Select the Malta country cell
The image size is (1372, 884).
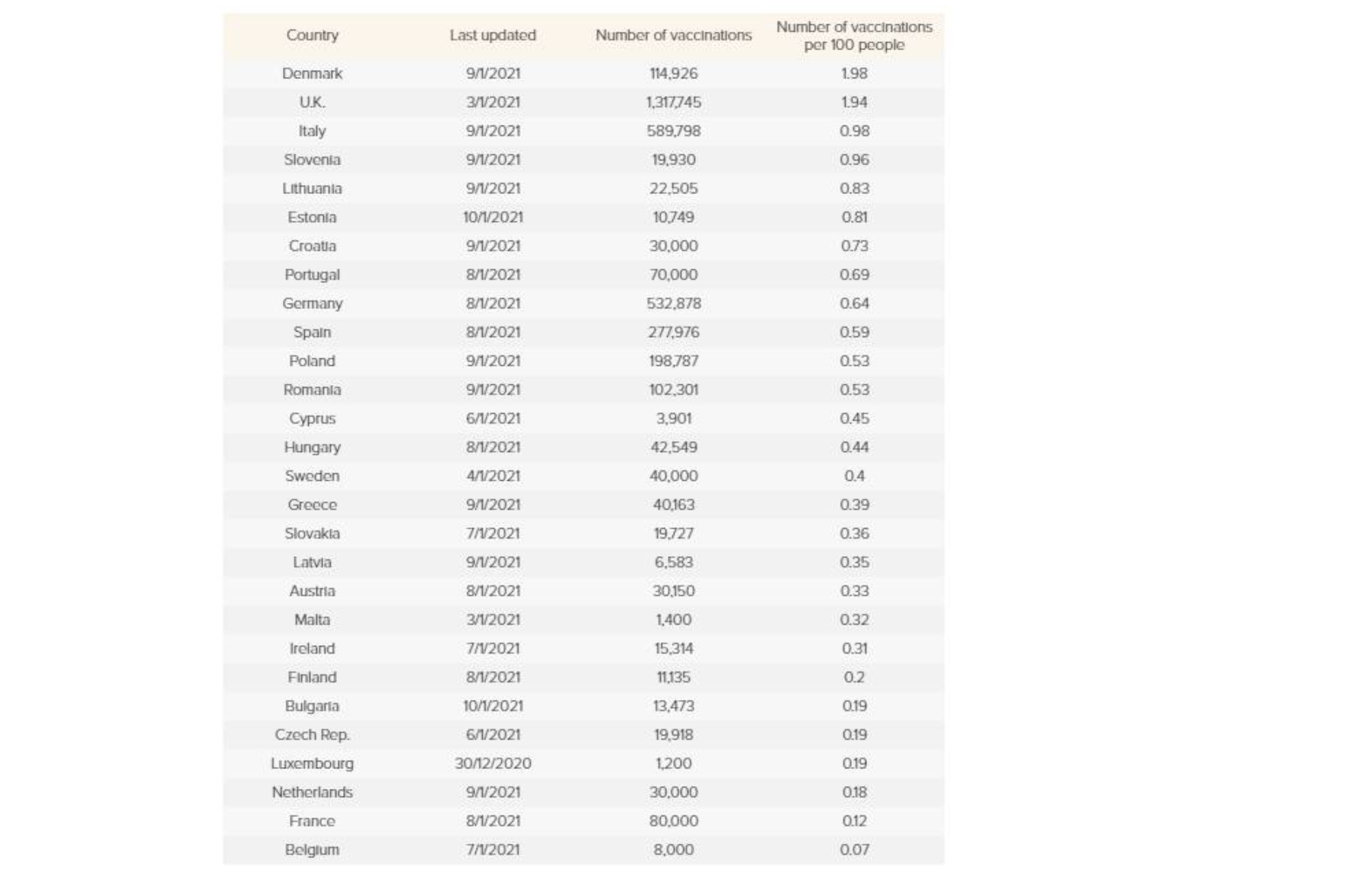coord(312,620)
